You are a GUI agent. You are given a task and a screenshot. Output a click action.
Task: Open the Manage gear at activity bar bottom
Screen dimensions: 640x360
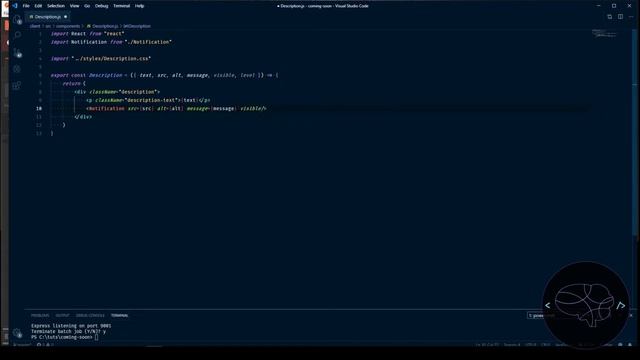tap(17, 333)
